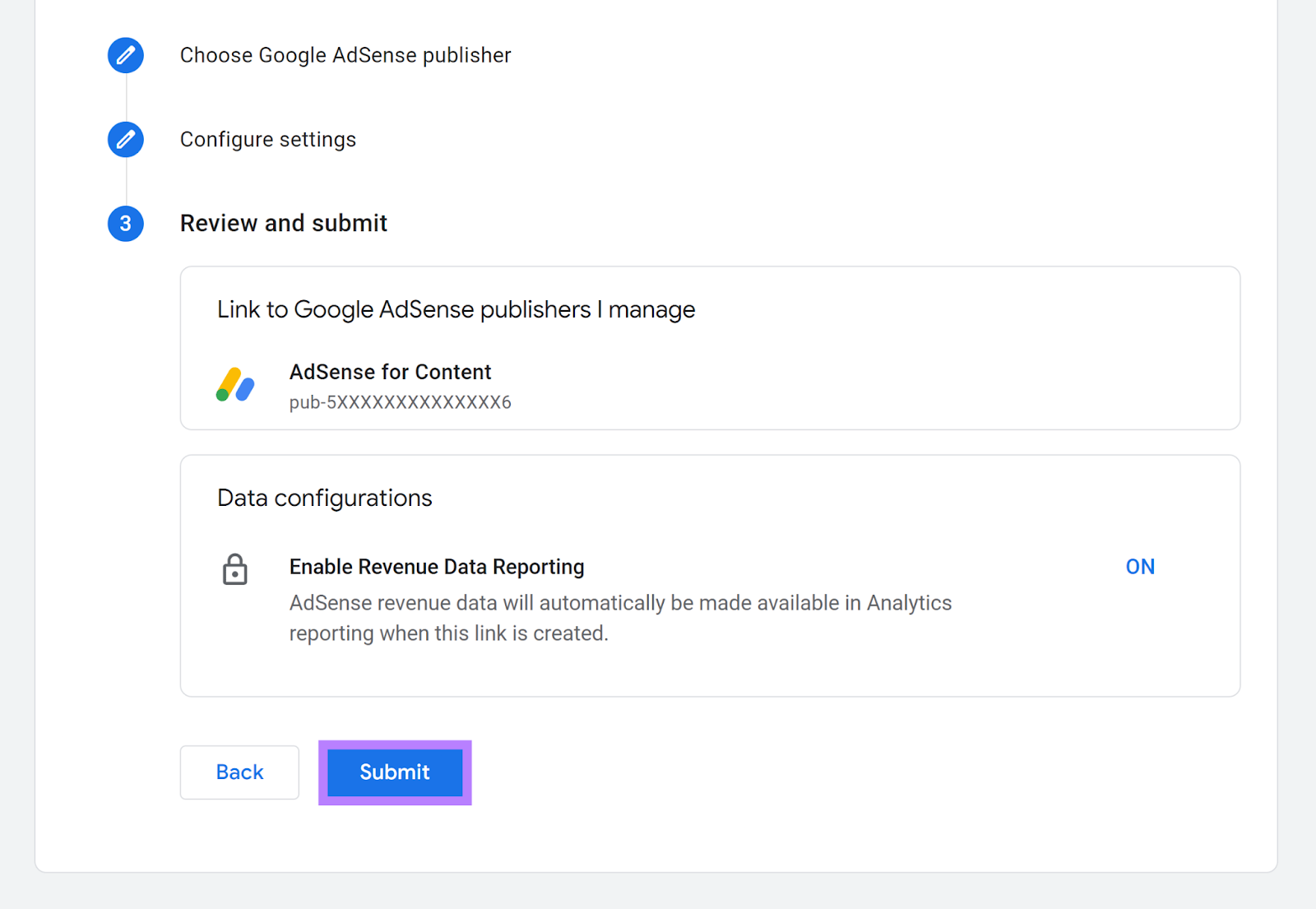Click the Data configurations heading
This screenshot has width=1316, height=909.
(x=324, y=498)
